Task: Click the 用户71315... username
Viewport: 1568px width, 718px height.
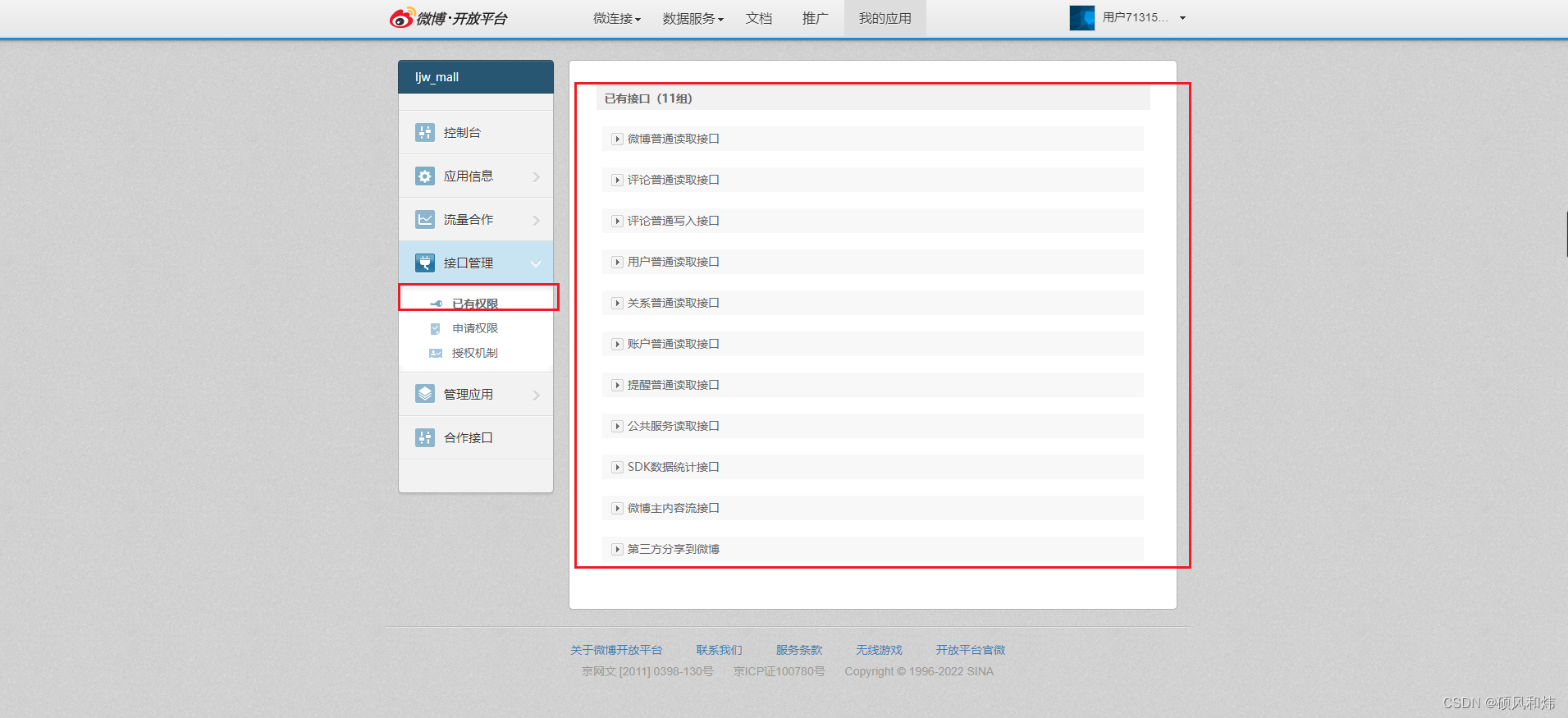Action: pyautogui.click(x=1136, y=17)
